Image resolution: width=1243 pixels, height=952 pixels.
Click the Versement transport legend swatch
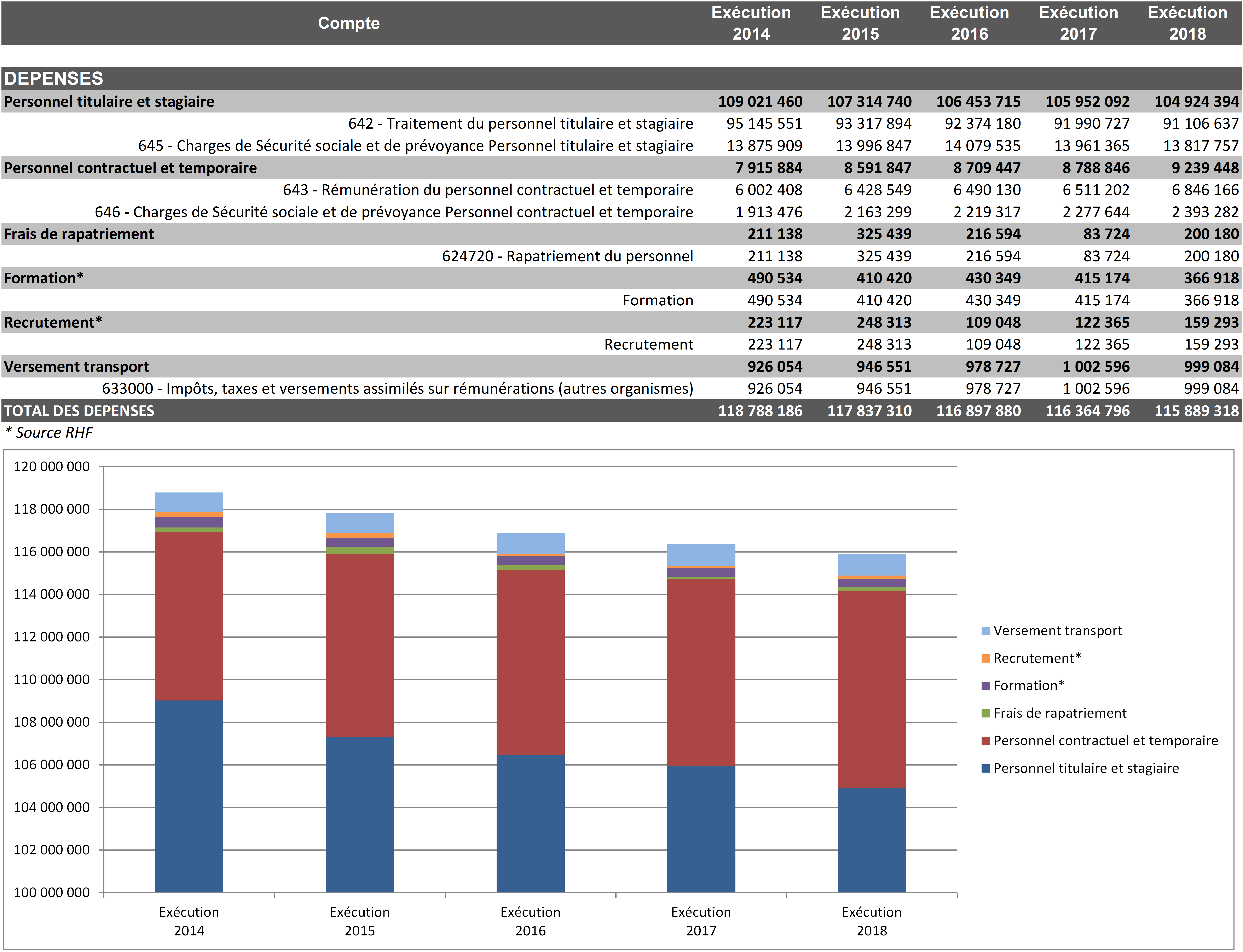coord(985,631)
